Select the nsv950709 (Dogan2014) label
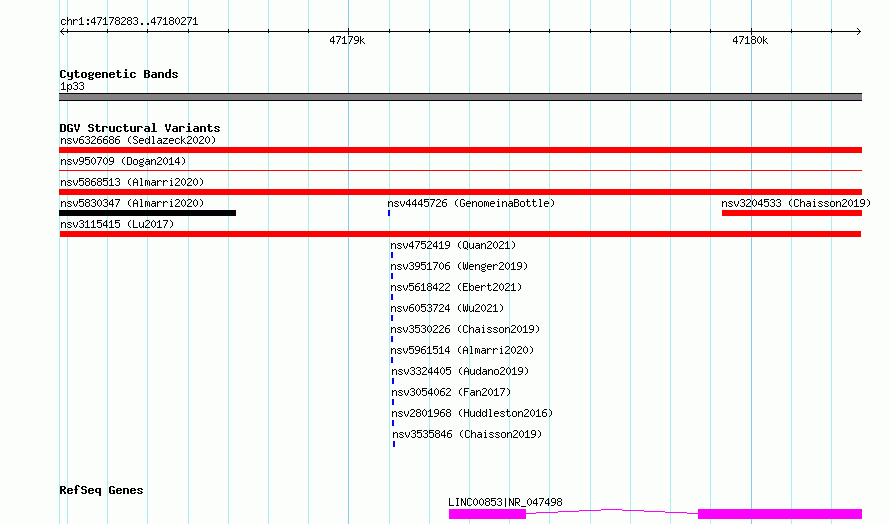 tap(123, 161)
